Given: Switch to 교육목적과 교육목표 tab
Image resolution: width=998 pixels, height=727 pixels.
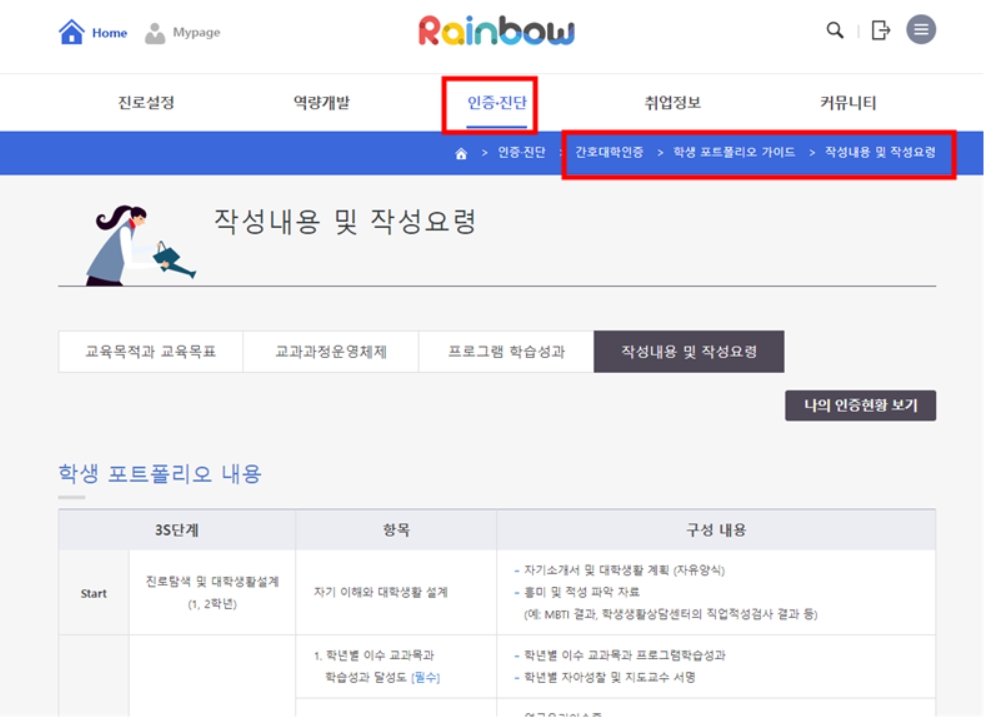Looking at the screenshot, I should point(150,352).
